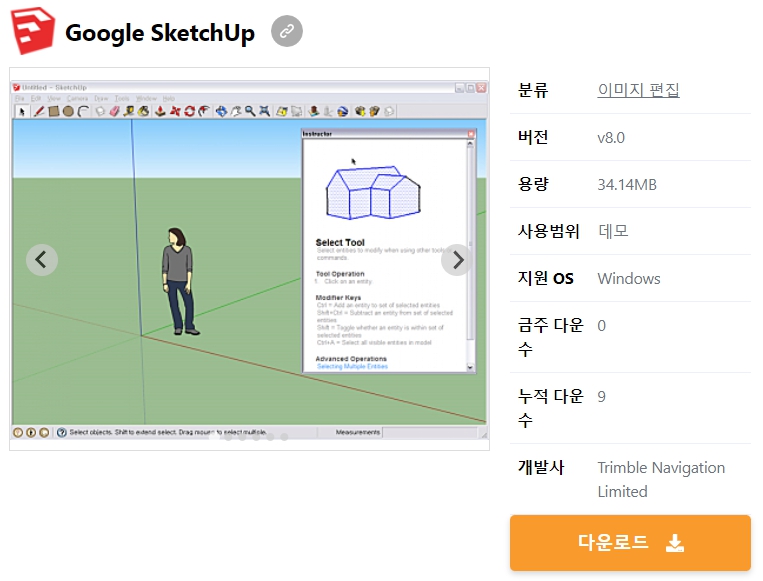Click the red SketchUp logo icon

[33, 31]
